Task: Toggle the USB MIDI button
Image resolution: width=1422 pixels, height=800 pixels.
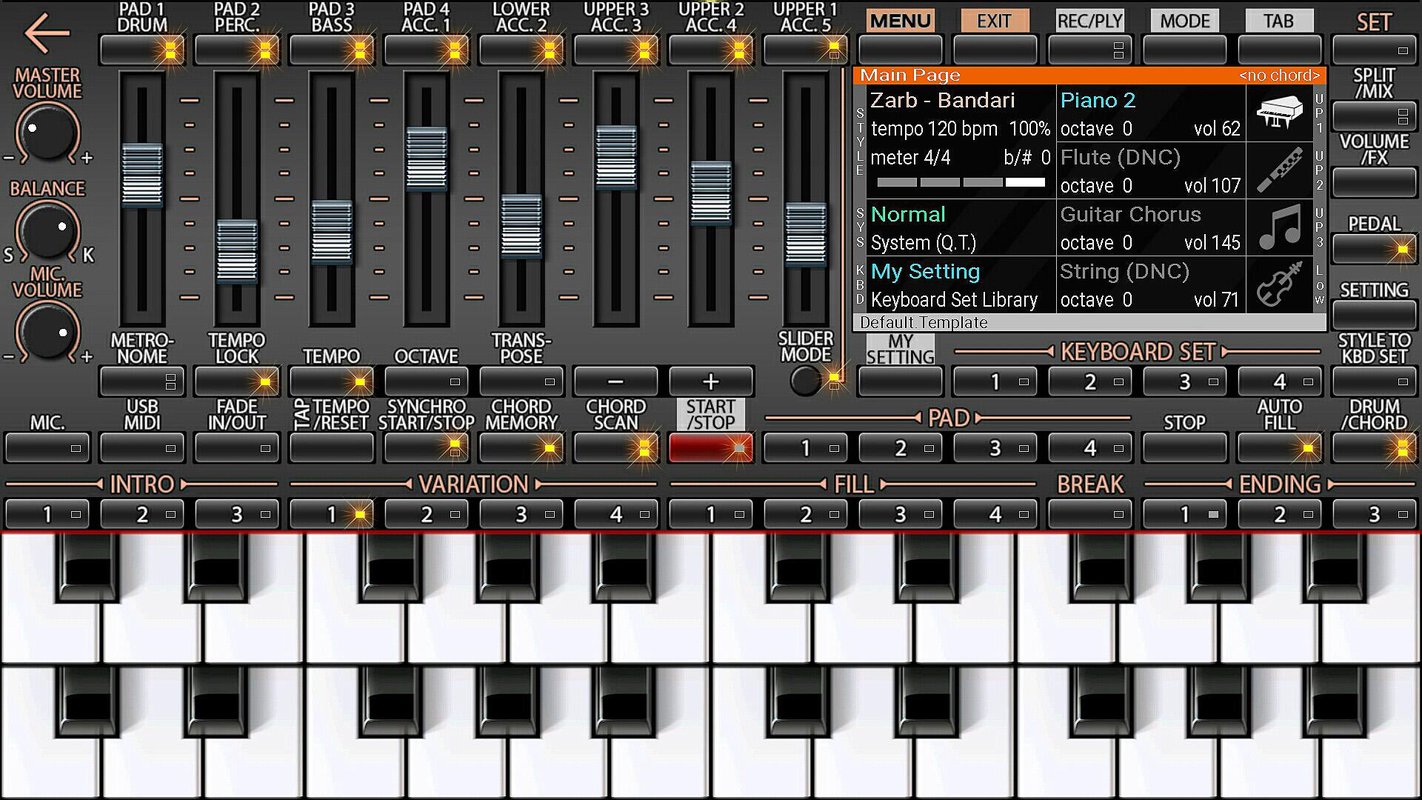Action: (x=142, y=448)
